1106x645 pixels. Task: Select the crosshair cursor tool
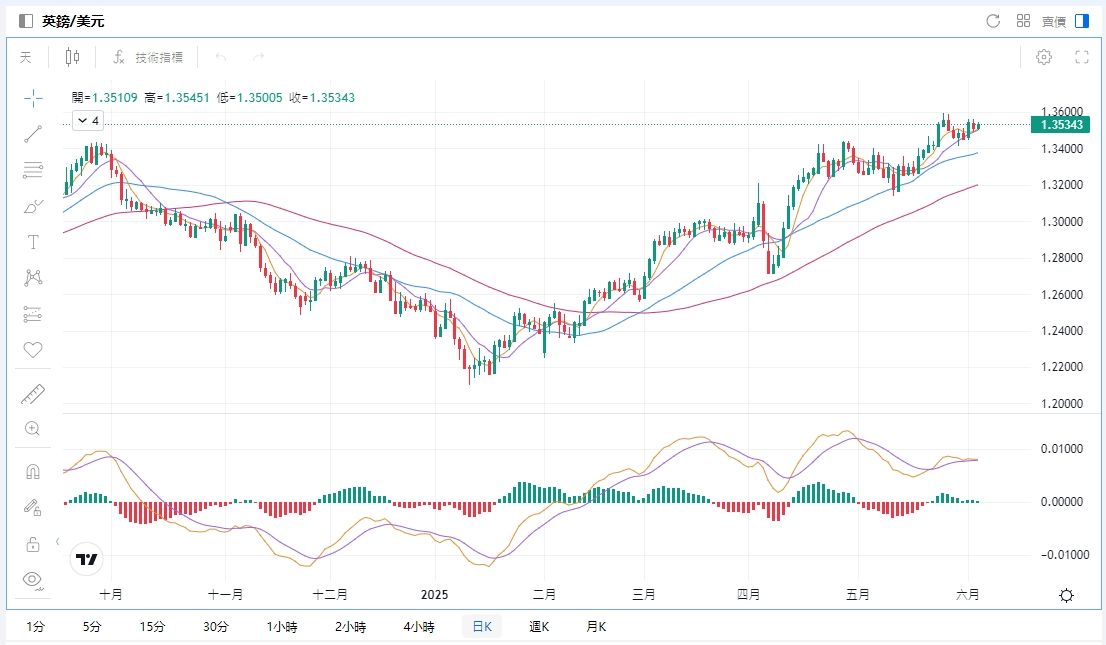point(33,98)
